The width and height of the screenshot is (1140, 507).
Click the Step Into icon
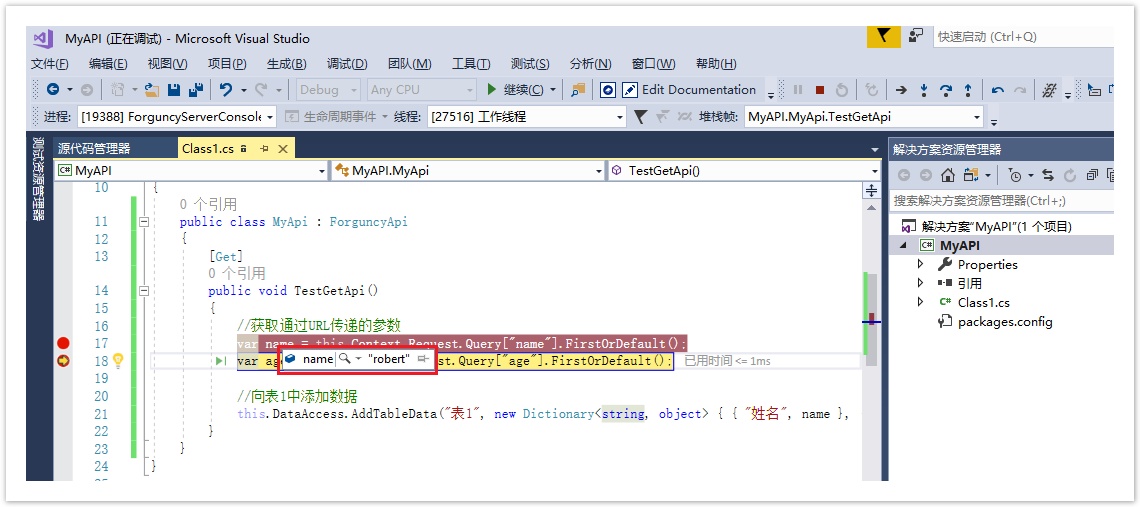pyautogui.click(x=924, y=90)
